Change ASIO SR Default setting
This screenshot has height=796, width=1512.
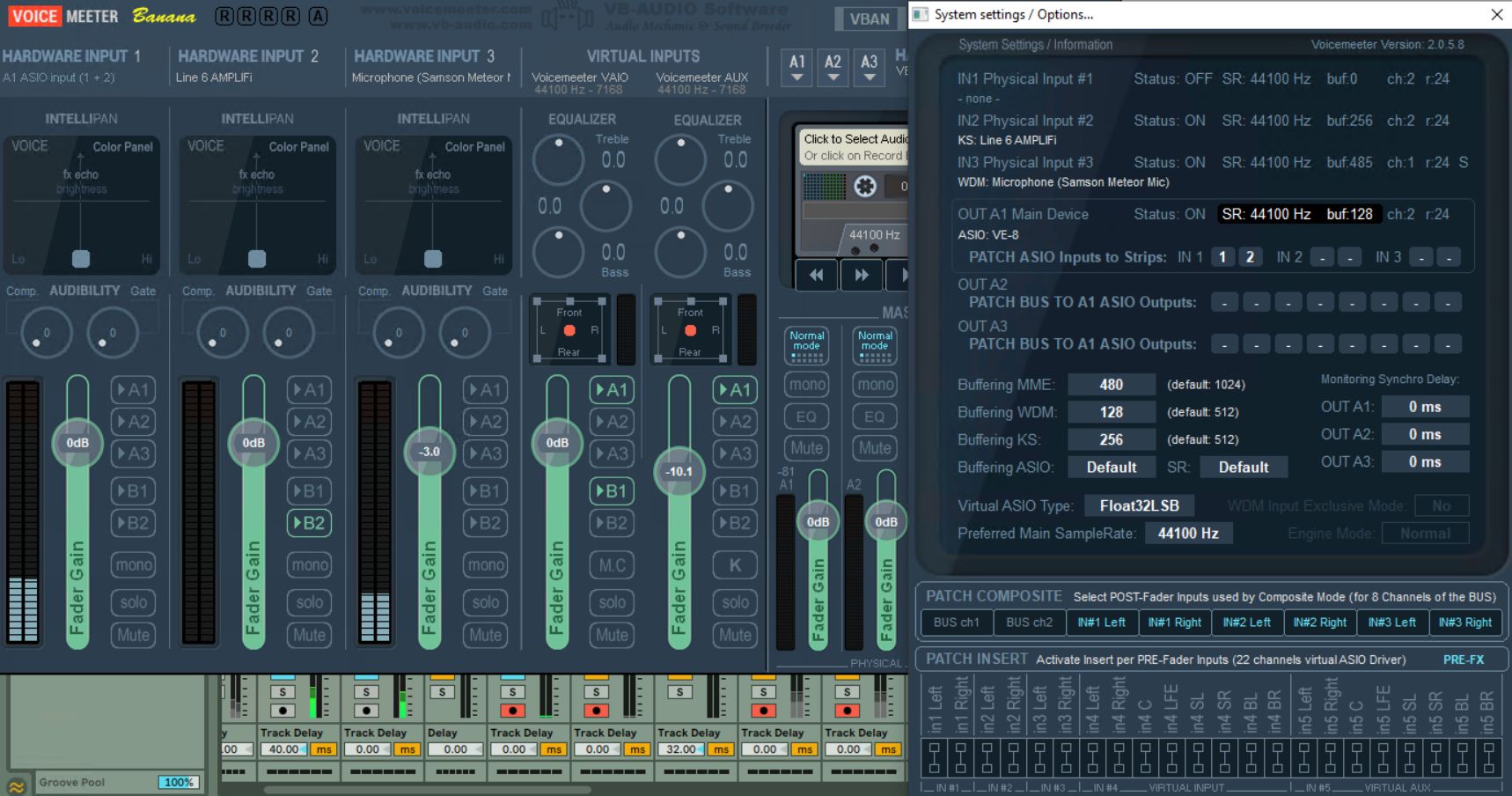1244,467
